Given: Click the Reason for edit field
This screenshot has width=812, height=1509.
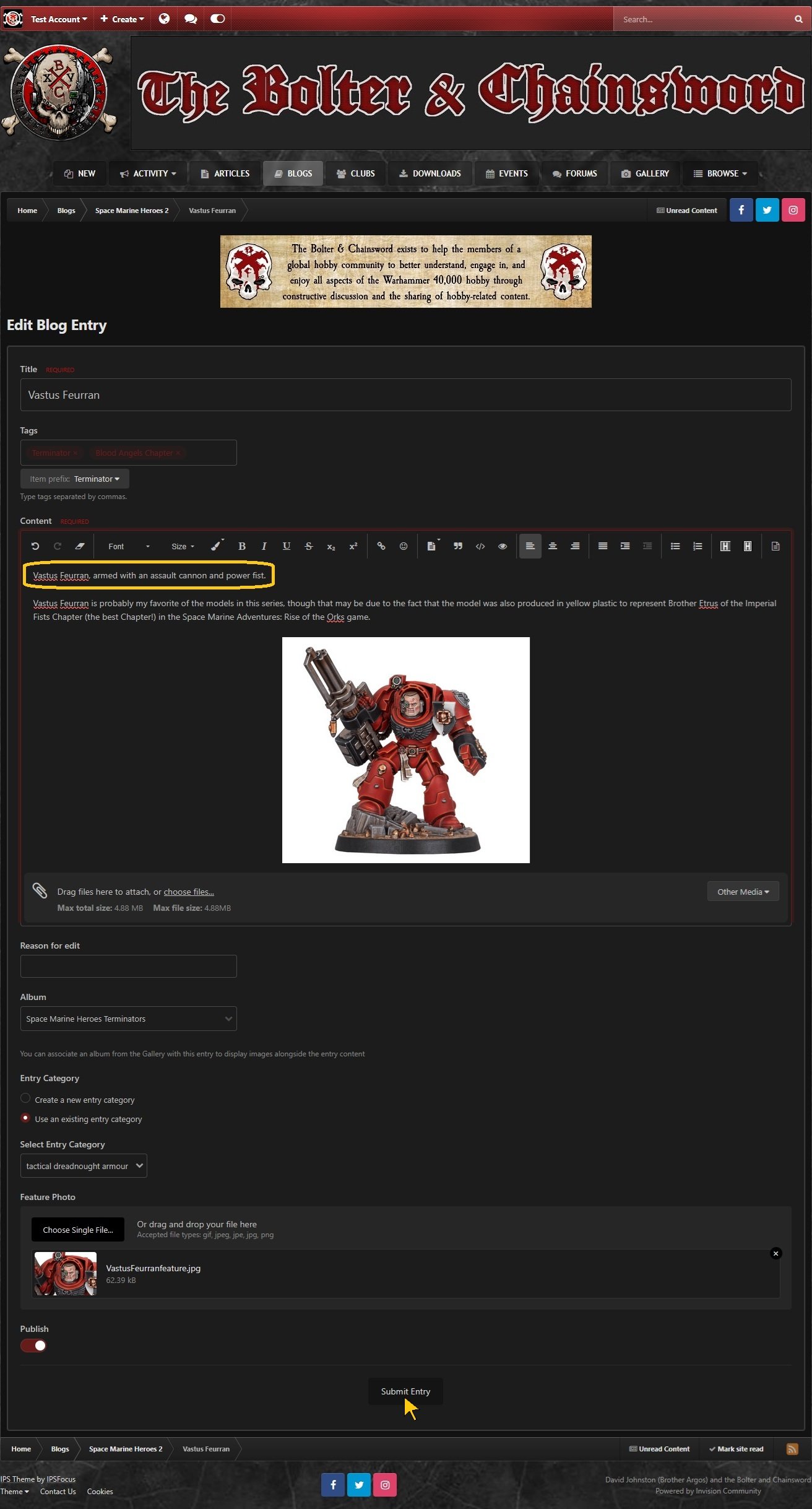Looking at the screenshot, I should pyautogui.click(x=128, y=966).
